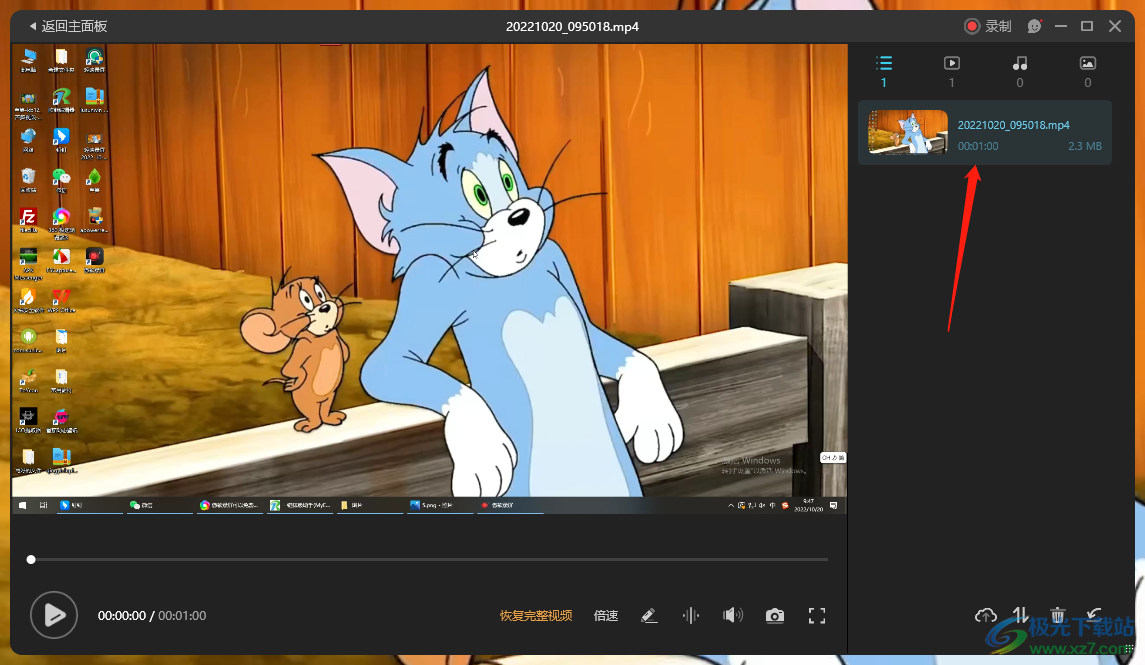Viewport: 1145px width, 665px height.
Task: Click the curved return arrow icon
Action: (x=1094, y=615)
